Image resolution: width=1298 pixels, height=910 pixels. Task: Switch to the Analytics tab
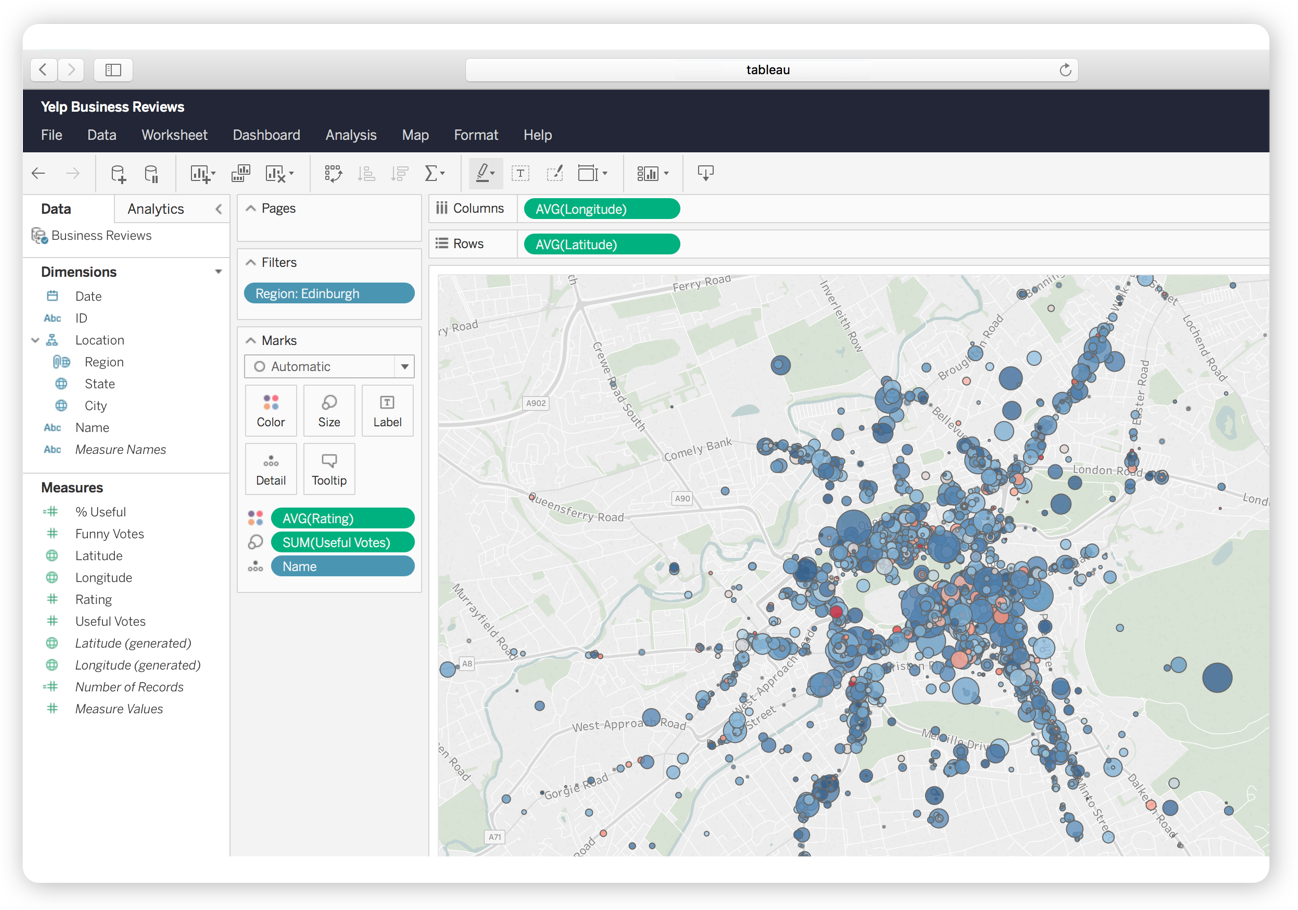[x=156, y=209]
